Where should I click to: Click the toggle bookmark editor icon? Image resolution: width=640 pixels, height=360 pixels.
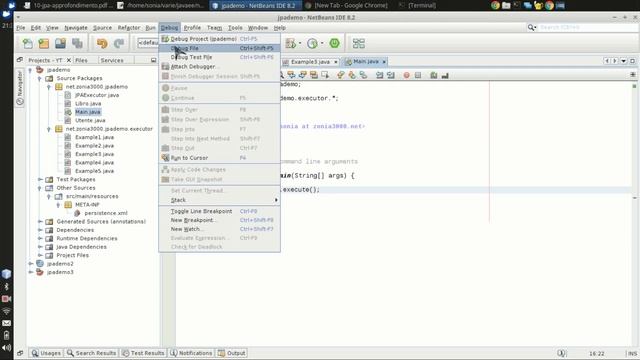pyautogui.click(x=363, y=75)
